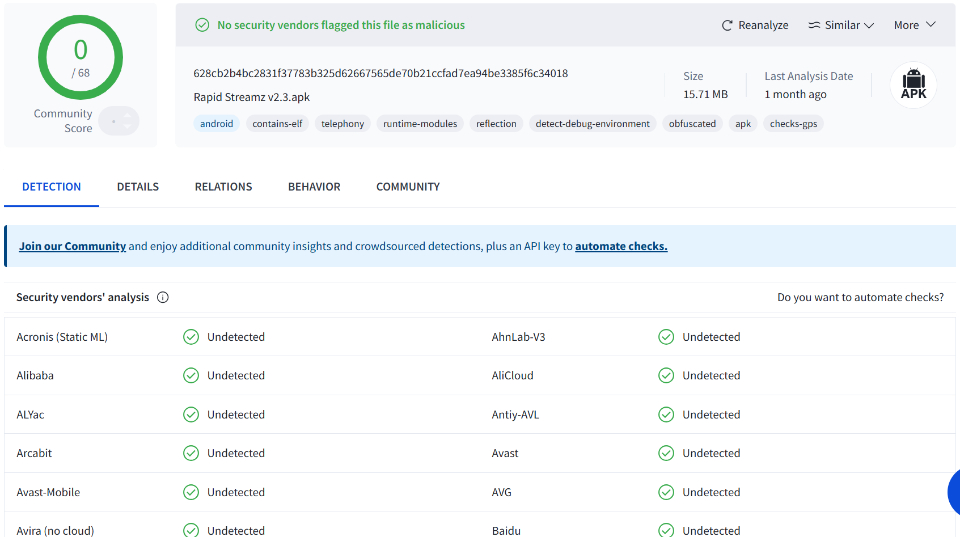960x537 pixels.
Task: Select the reflection tag
Action: pos(496,124)
